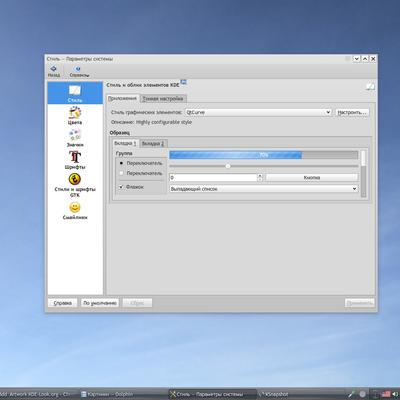Click the volume icon in the system tray

(396, 394)
